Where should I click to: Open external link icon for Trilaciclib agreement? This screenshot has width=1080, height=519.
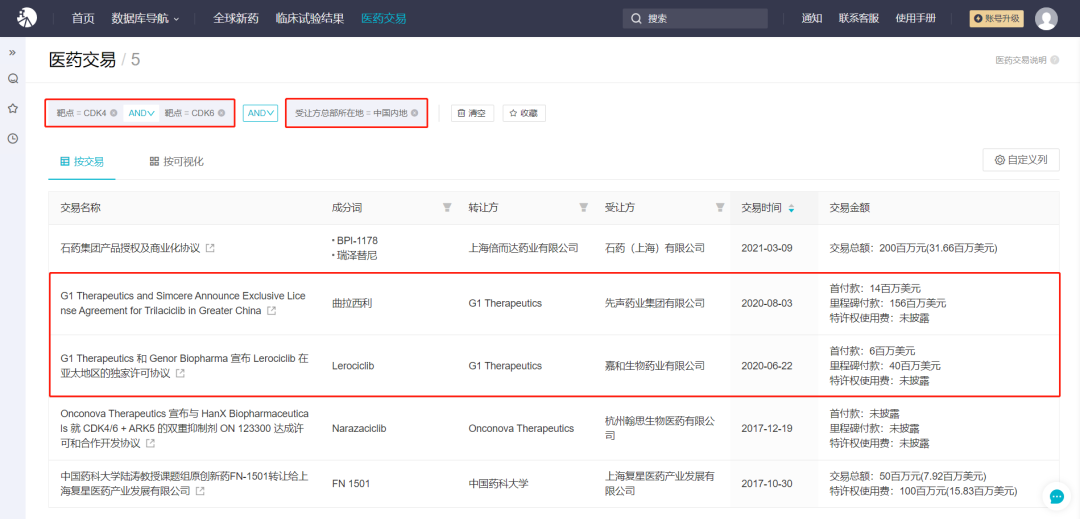pyautogui.click(x=271, y=311)
